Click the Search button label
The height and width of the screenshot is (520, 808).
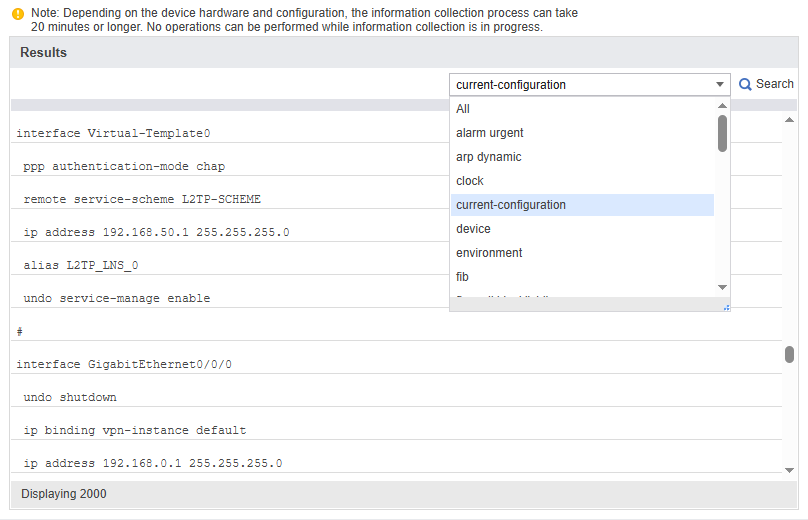pyautogui.click(x=774, y=84)
